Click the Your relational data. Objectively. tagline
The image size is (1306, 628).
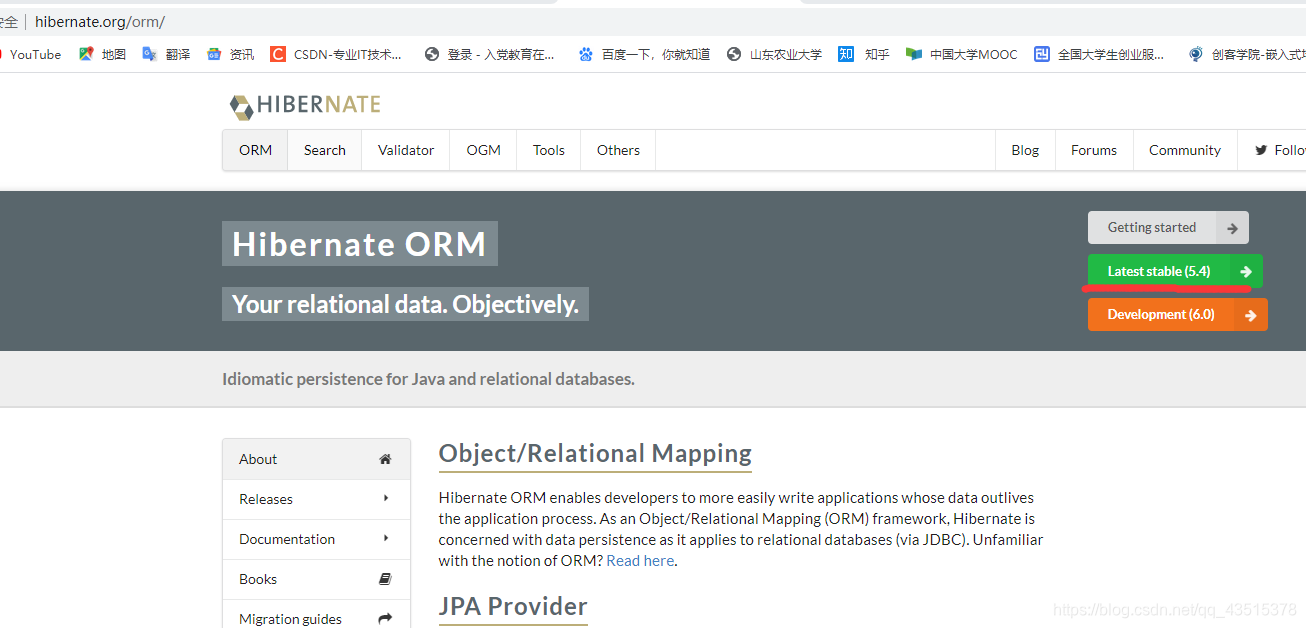pos(405,304)
